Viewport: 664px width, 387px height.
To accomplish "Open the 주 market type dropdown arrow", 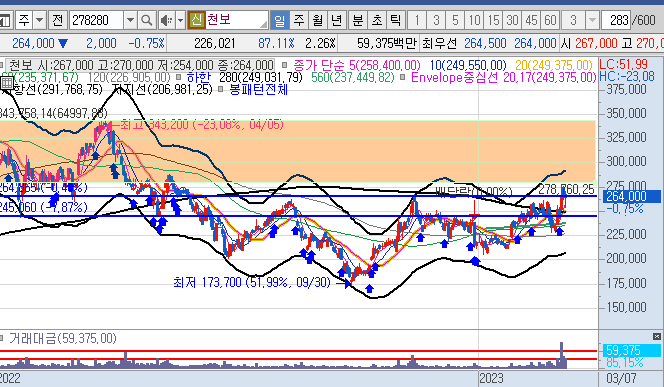I will pyautogui.click(x=39, y=20).
